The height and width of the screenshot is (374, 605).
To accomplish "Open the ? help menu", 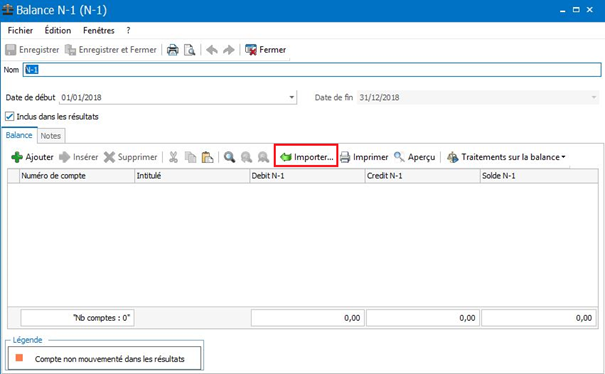I will [128, 30].
